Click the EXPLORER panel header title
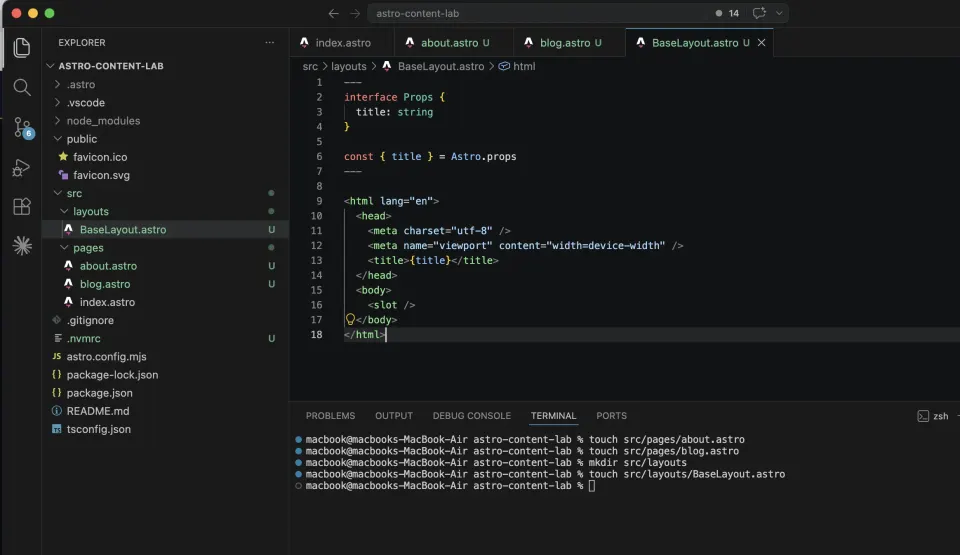 (x=81, y=42)
